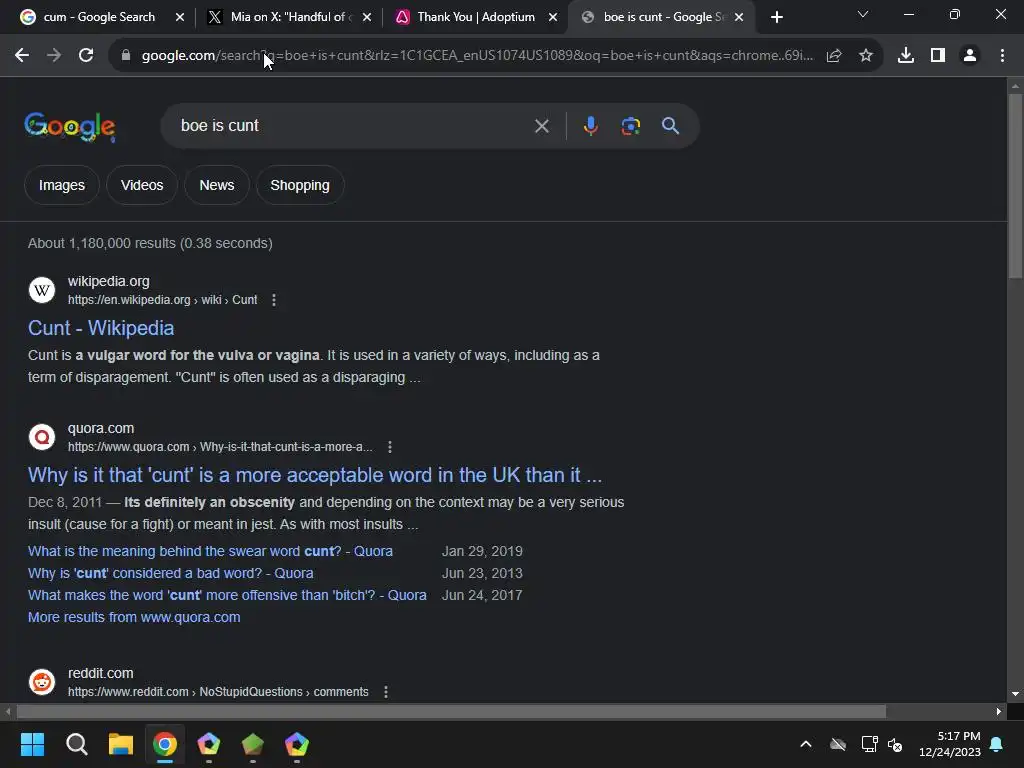
Task: Share this page from the address bar
Action: (834, 56)
